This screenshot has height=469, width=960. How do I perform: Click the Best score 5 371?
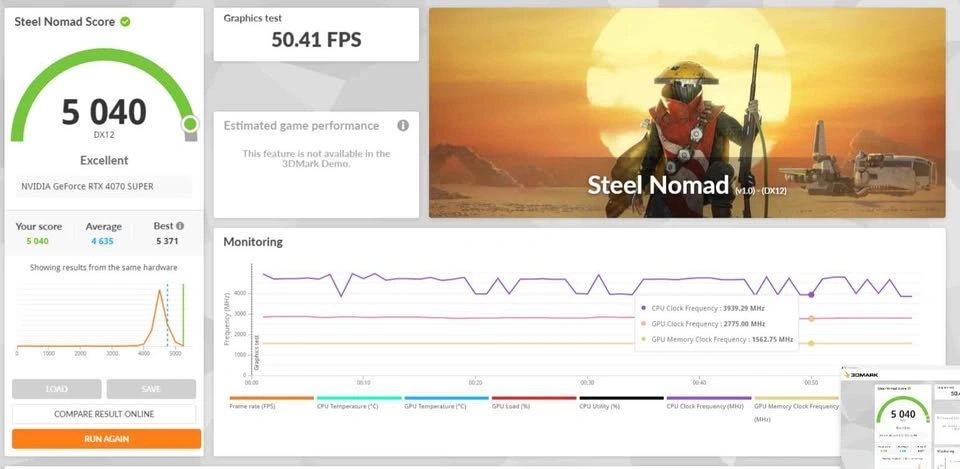click(167, 241)
